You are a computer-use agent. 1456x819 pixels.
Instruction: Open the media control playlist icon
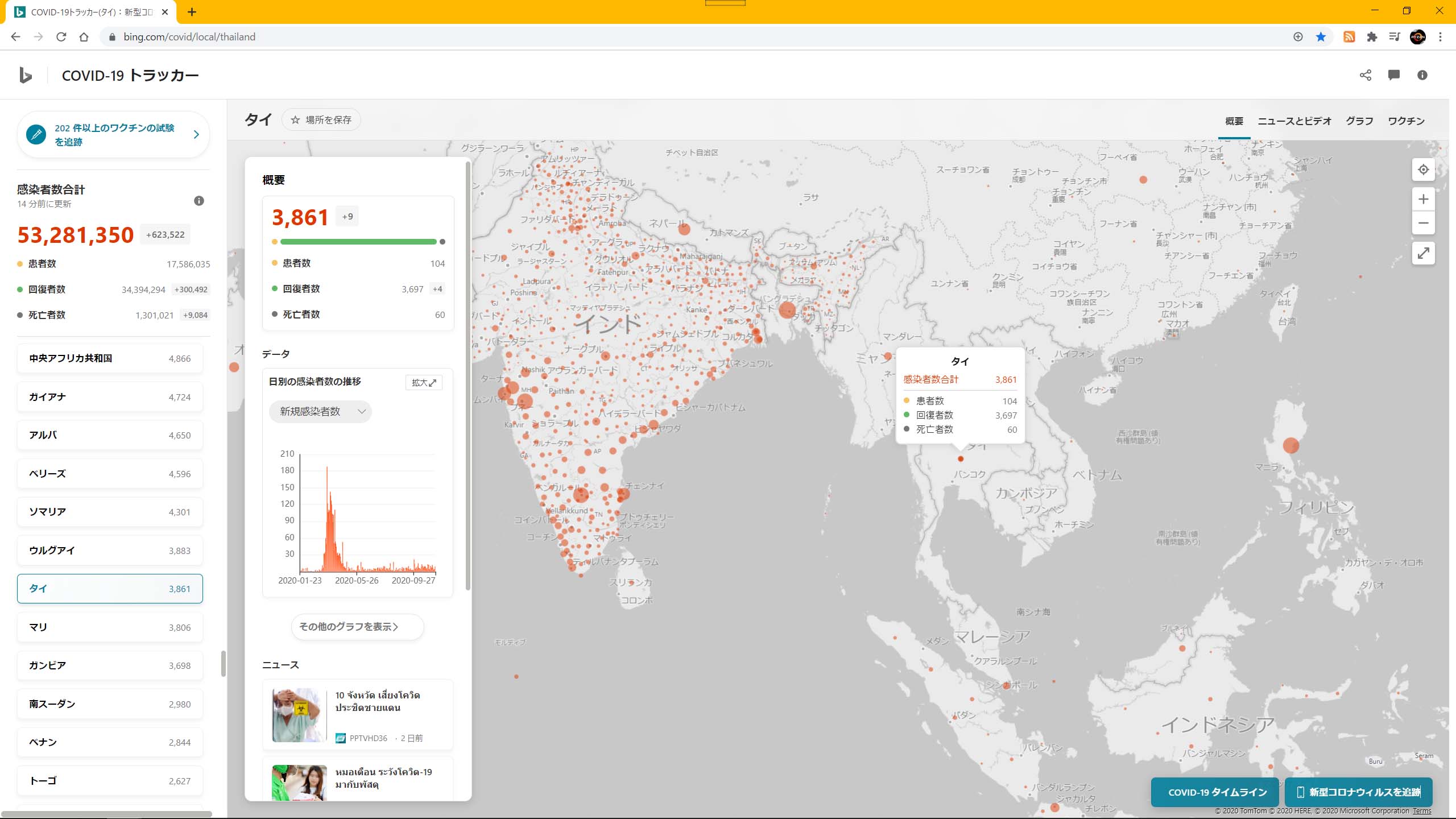point(1395,37)
